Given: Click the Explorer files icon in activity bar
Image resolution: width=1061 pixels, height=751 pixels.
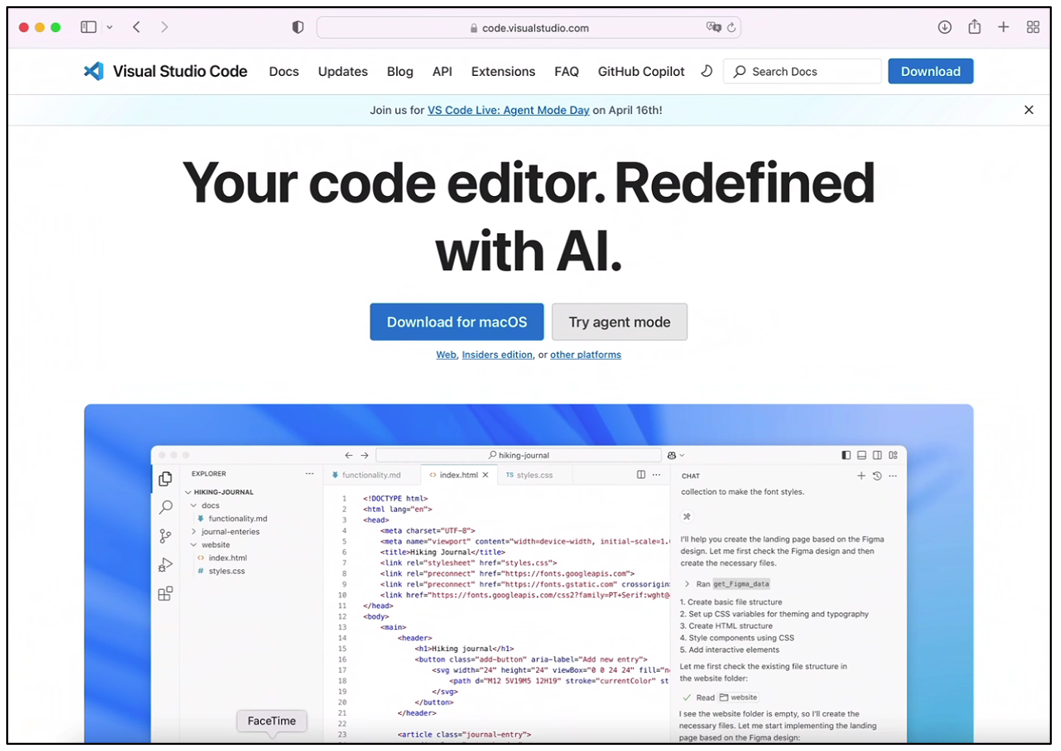Looking at the screenshot, I should tap(165, 479).
